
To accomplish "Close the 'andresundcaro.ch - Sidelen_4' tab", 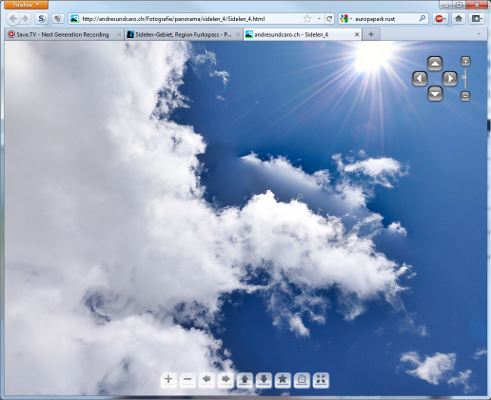I will click(x=357, y=34).
